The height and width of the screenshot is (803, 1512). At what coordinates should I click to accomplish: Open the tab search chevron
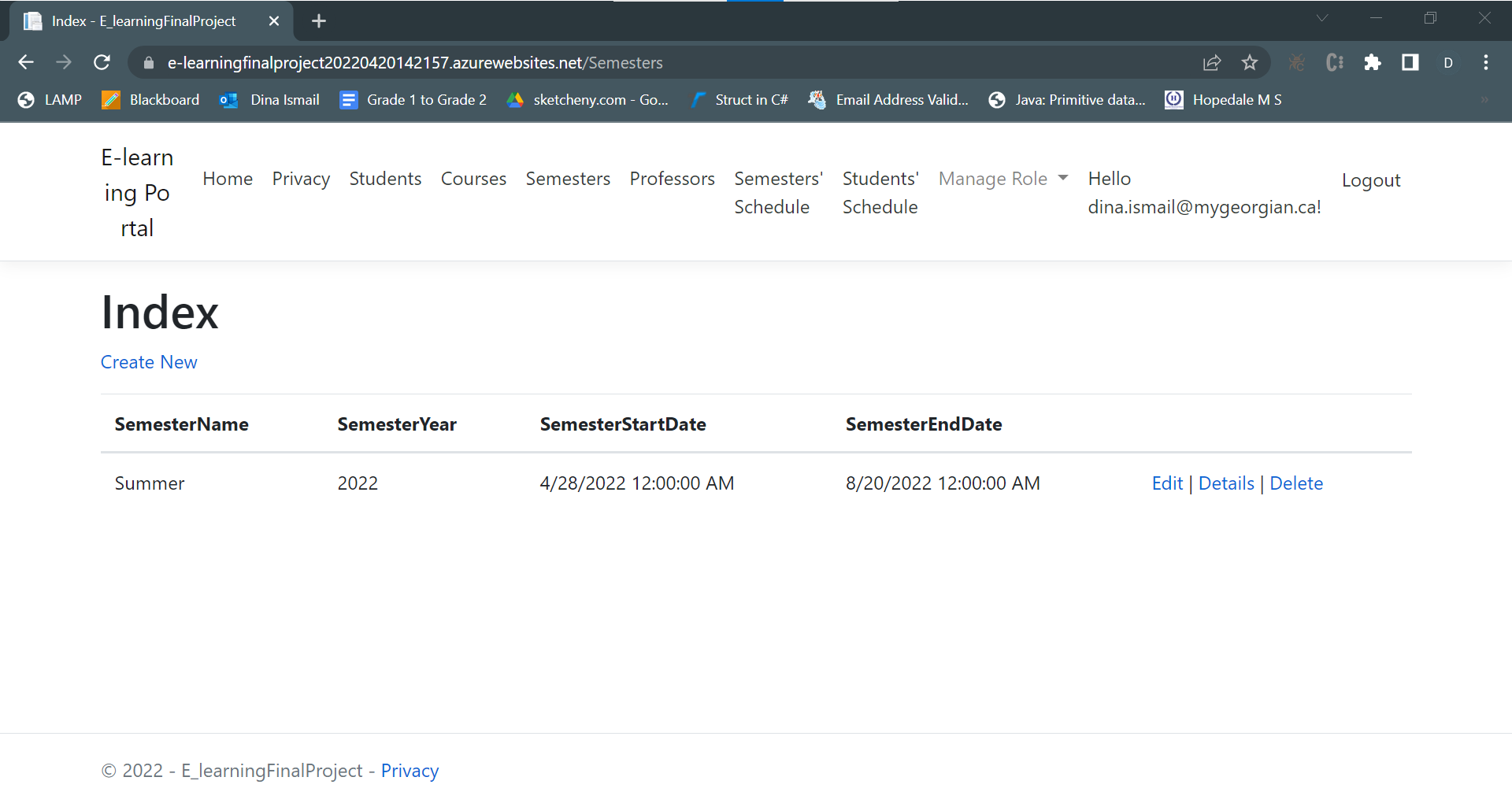[x=1321, y=17]
